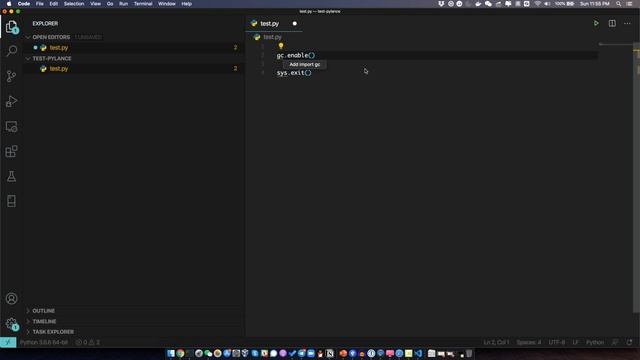
Task: Open the Window menu
Action: [167, 4]
